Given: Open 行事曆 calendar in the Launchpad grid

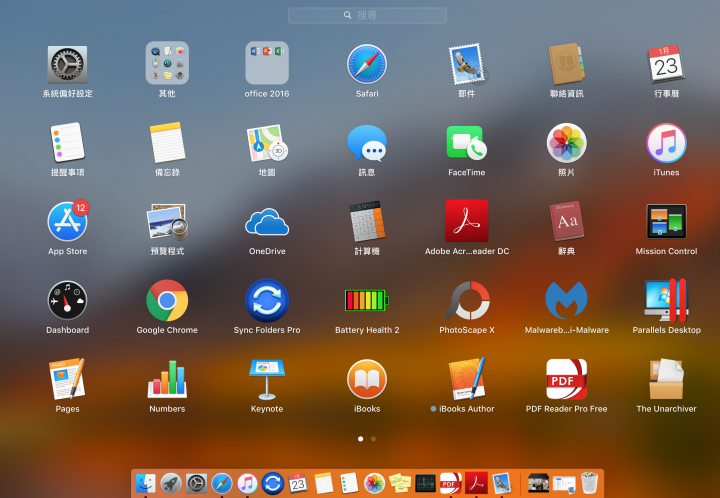Looking at the screenshot, I should (x=666, y=64).
